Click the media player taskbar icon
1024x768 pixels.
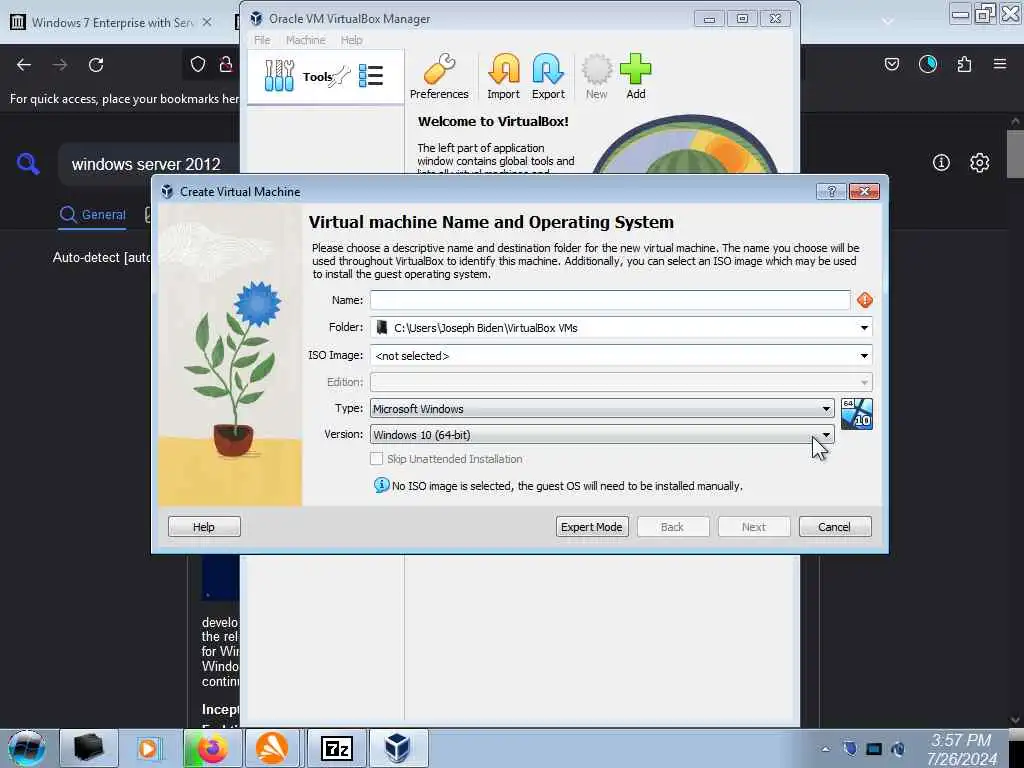point(148,748)
